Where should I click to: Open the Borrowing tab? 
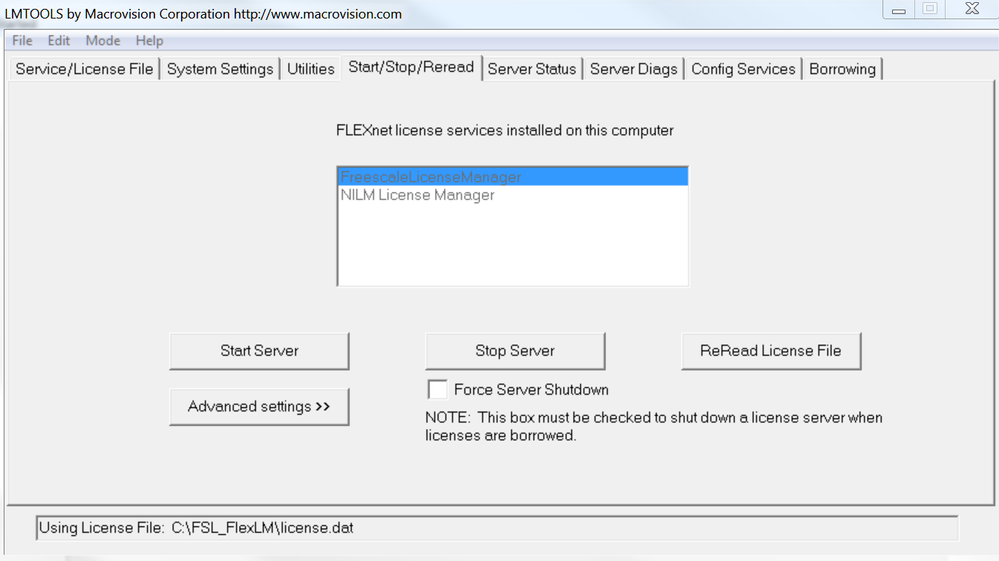tap(842, 69)
